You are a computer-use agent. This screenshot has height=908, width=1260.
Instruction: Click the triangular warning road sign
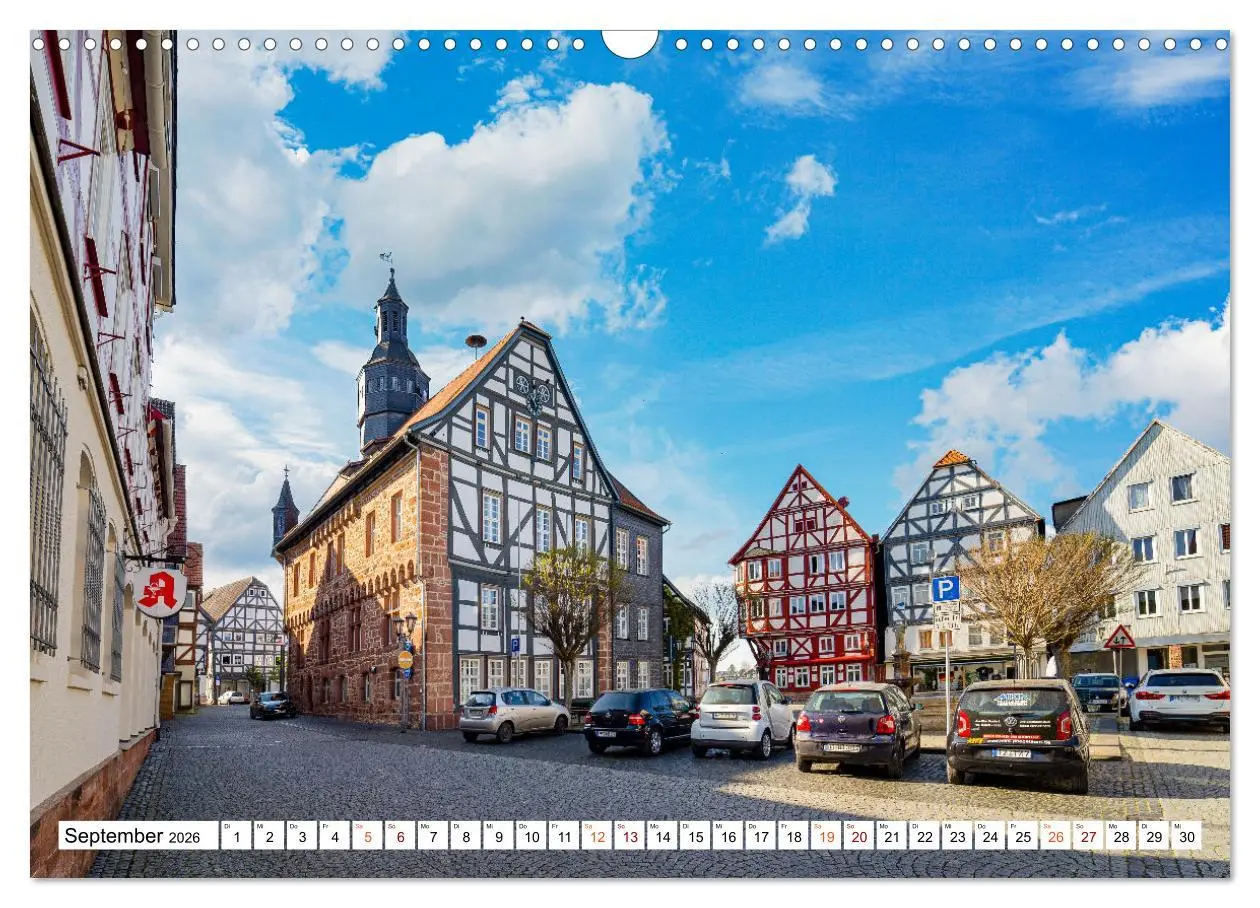click(1120, 637)
